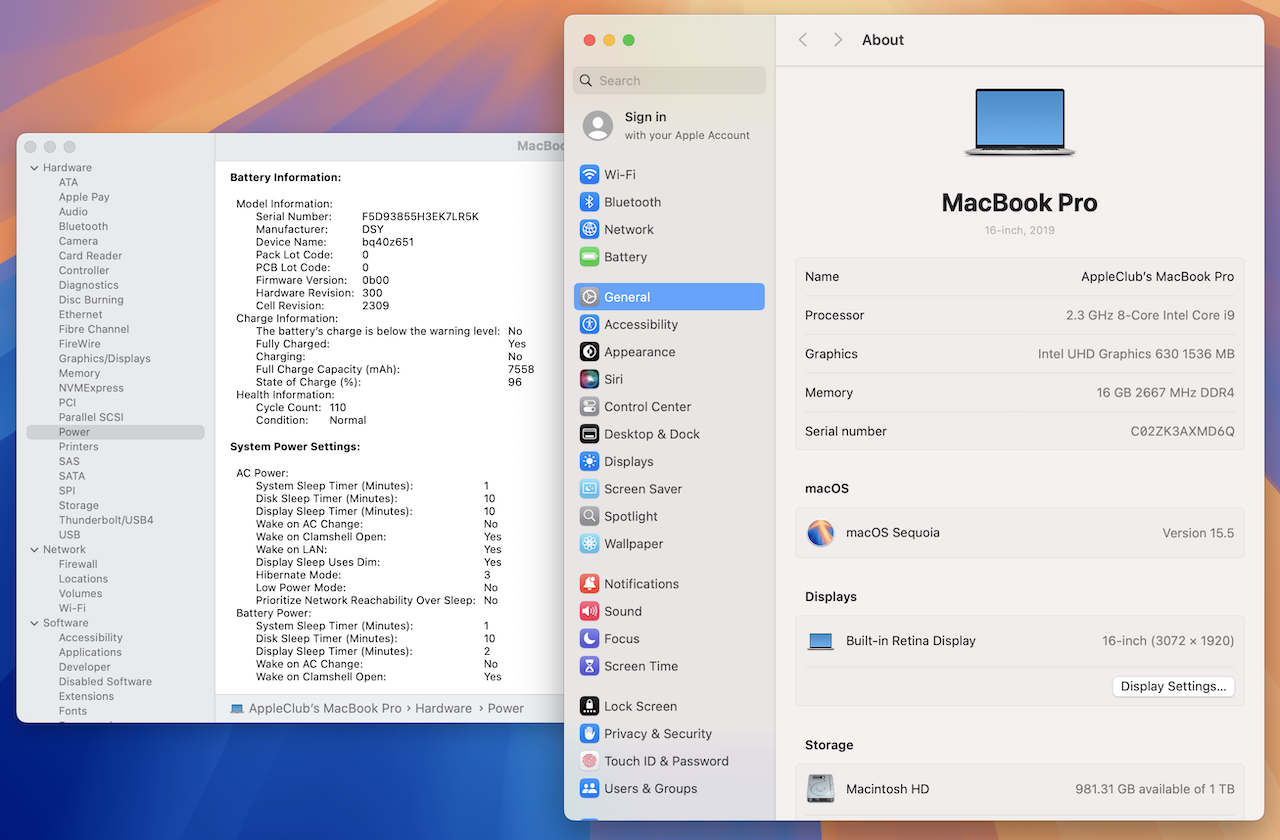Select Apple Pay in the Hardware list
The width and height of the screenshot is (1280, 840).
pos(84,197)
